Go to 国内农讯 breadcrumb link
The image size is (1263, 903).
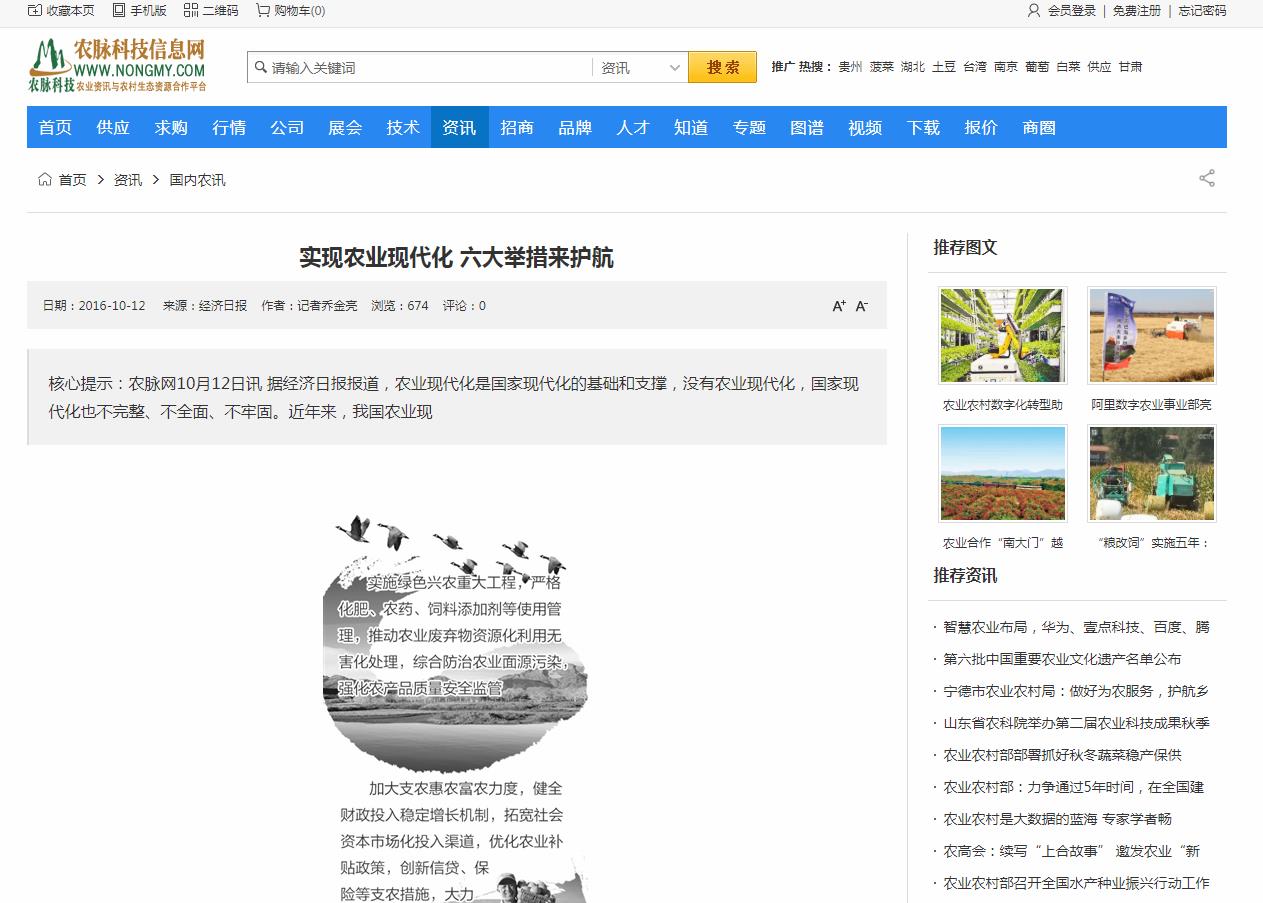tap(197, 180)
